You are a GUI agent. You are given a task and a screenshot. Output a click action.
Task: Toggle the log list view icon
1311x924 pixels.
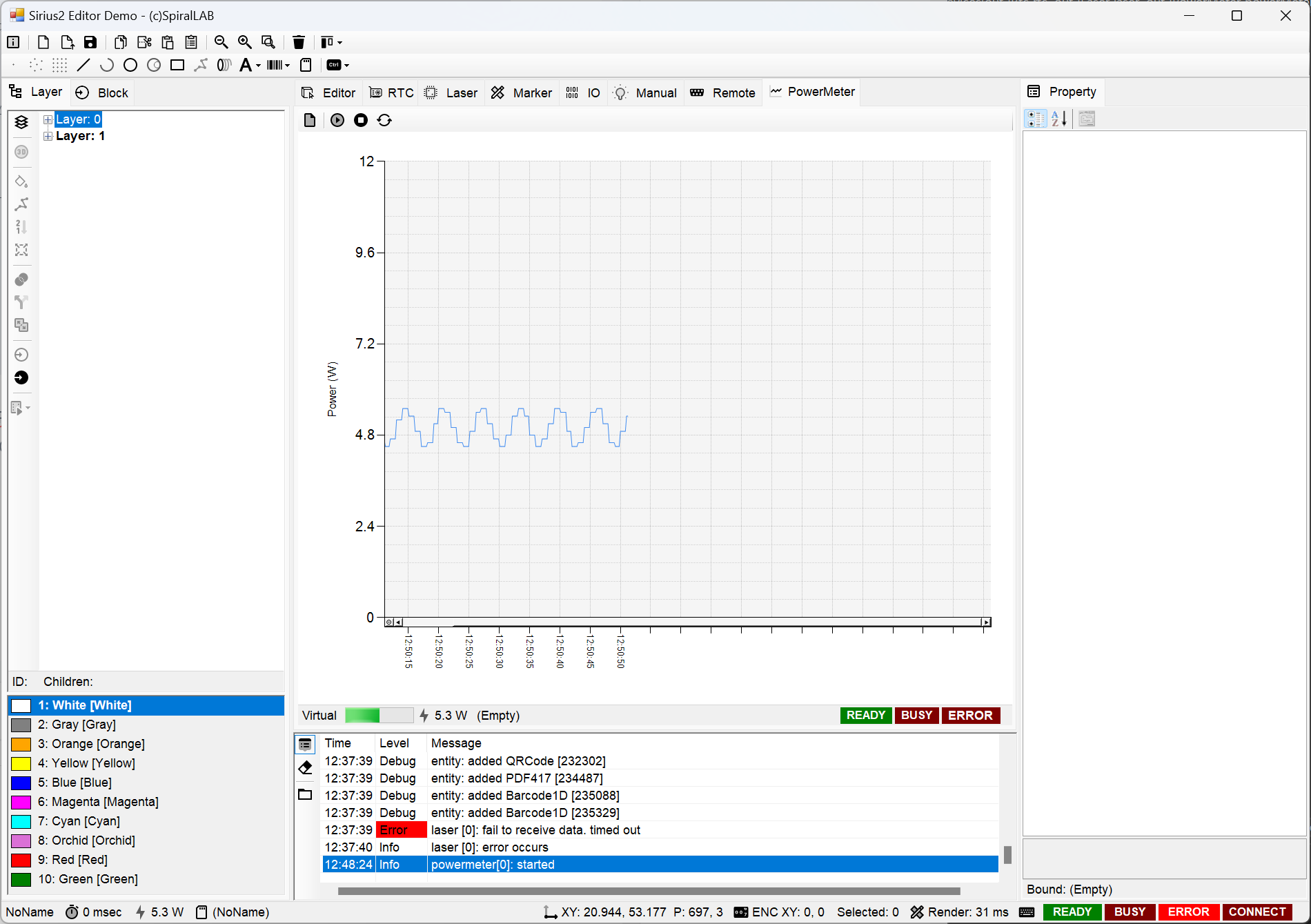tap(305, 745)
